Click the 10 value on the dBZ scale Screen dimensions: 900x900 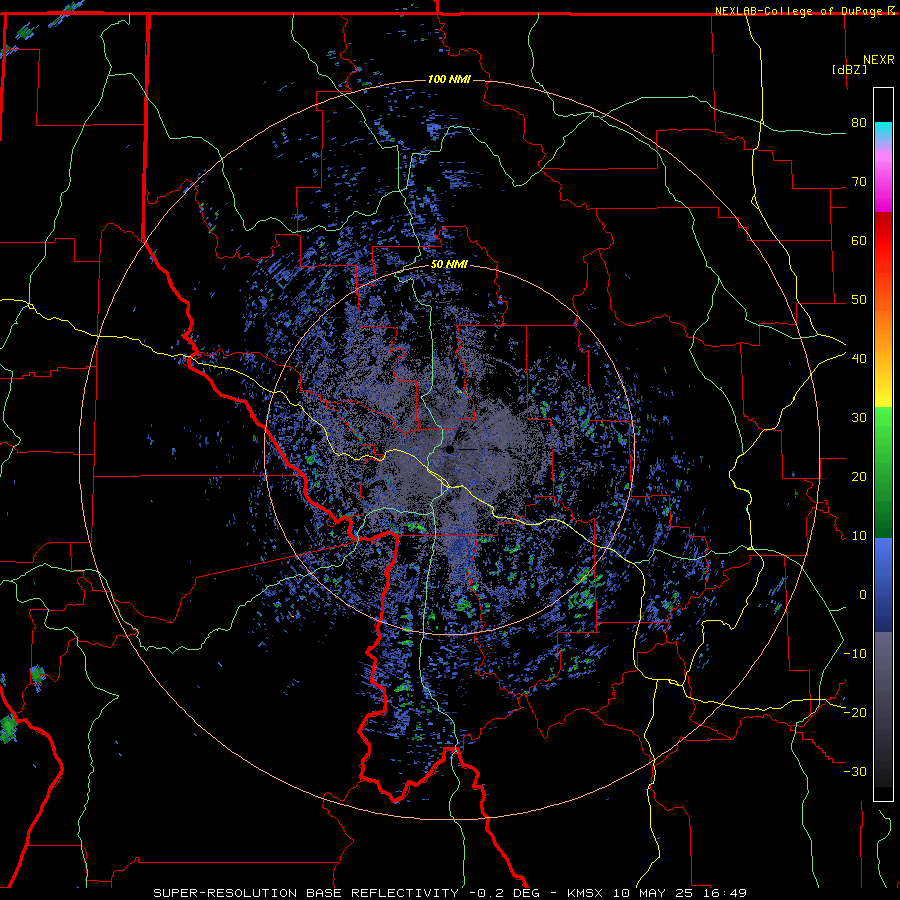[859, 536]
